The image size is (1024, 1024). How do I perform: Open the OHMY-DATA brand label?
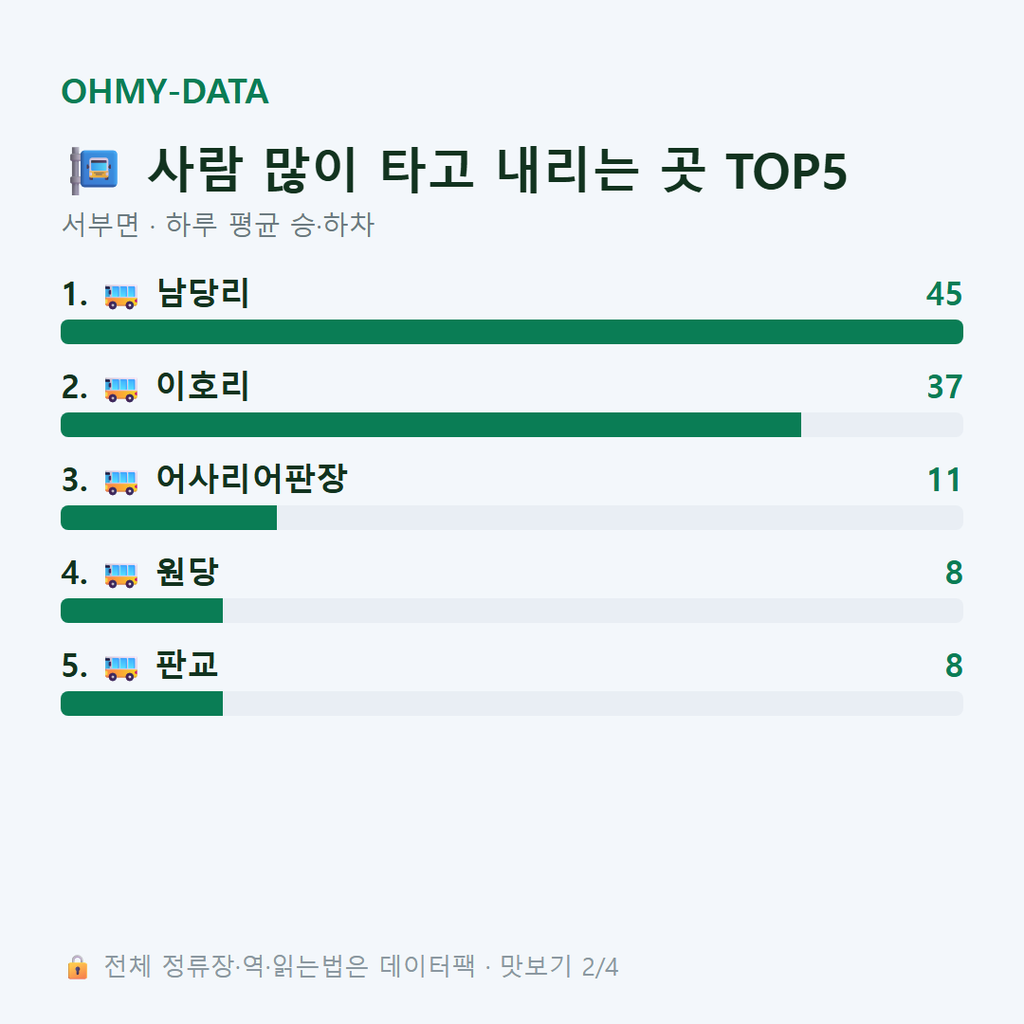[x=165, y=91]
